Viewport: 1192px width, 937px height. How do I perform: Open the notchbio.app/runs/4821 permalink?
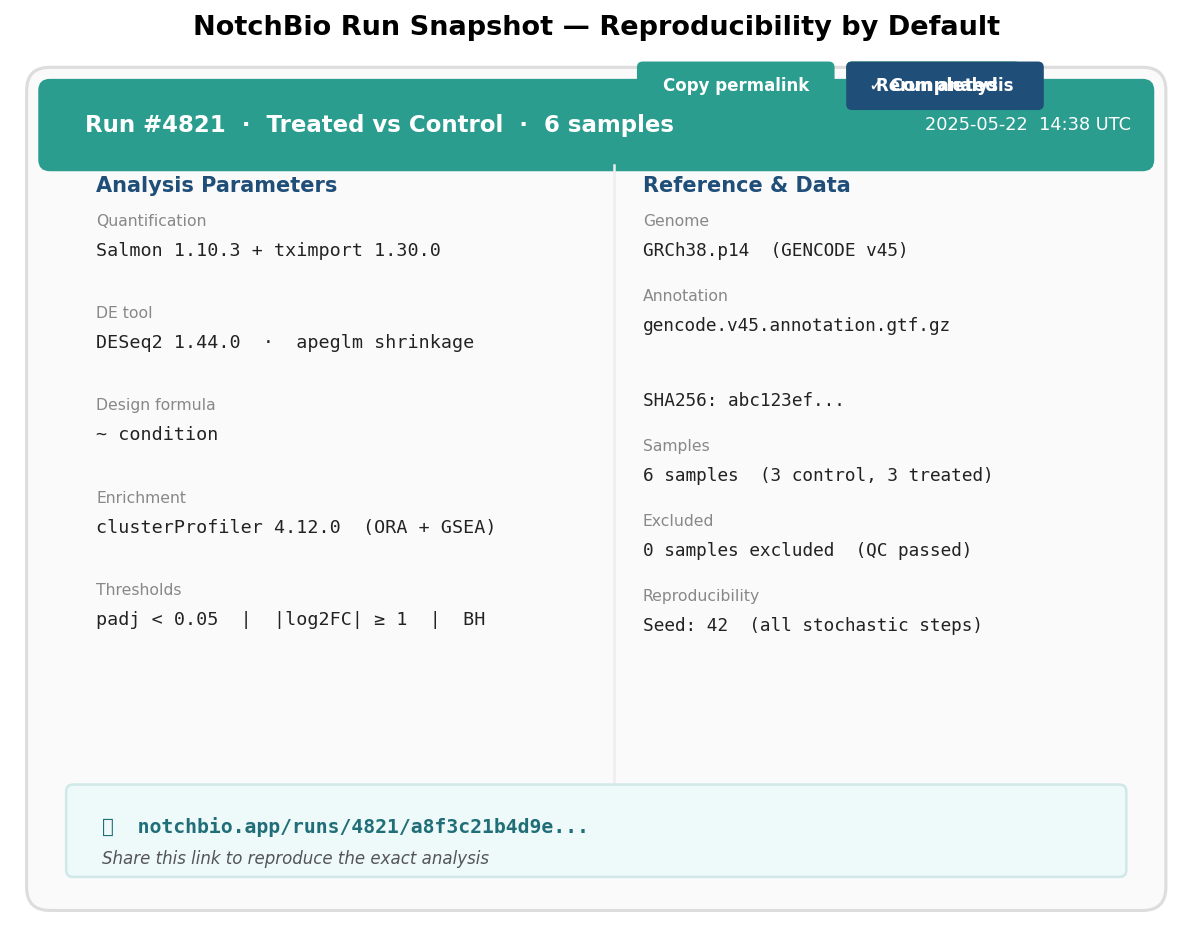click(363, 827)
